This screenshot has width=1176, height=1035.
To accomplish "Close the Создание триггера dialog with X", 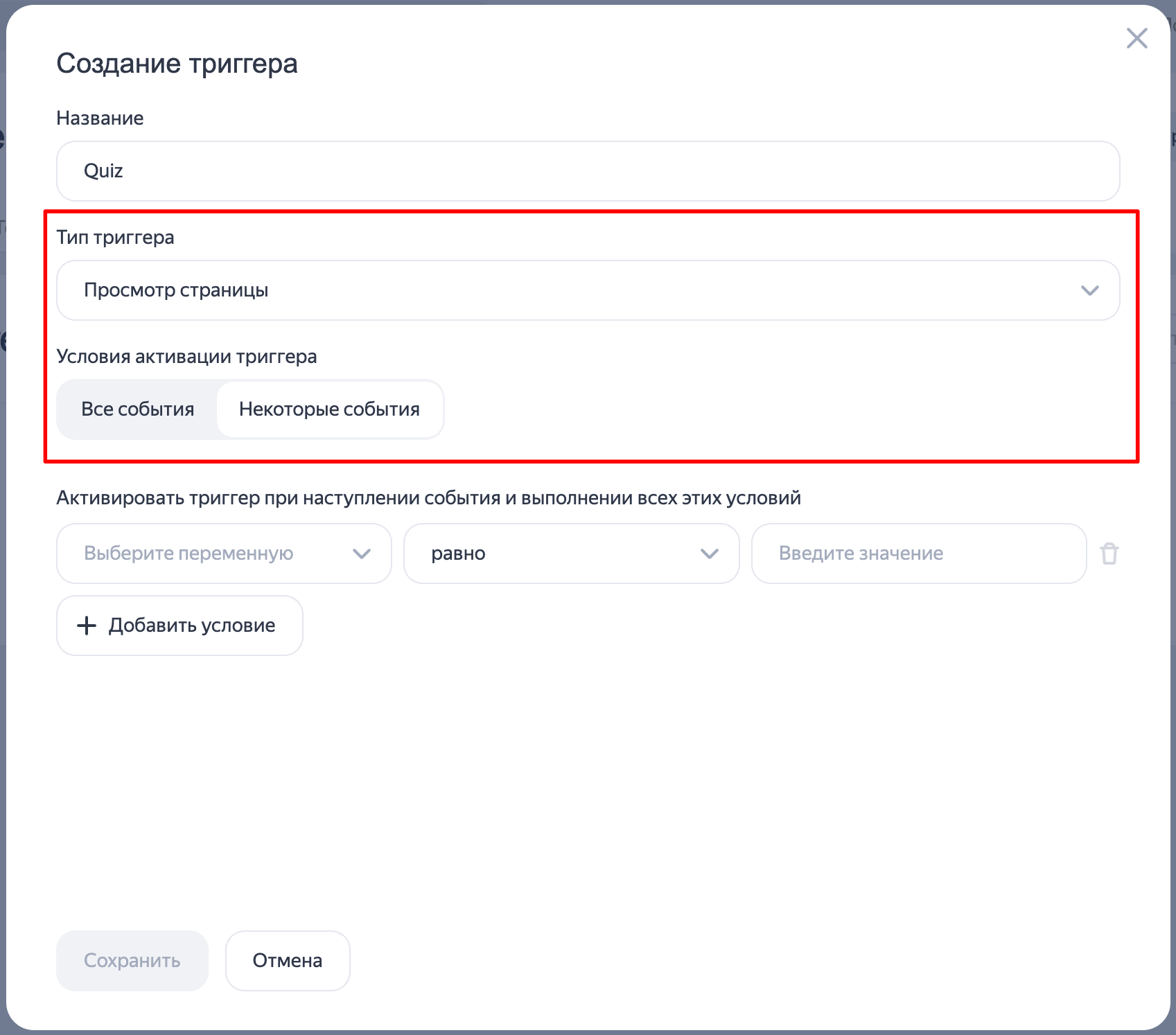I will (x=1136, y=38).
